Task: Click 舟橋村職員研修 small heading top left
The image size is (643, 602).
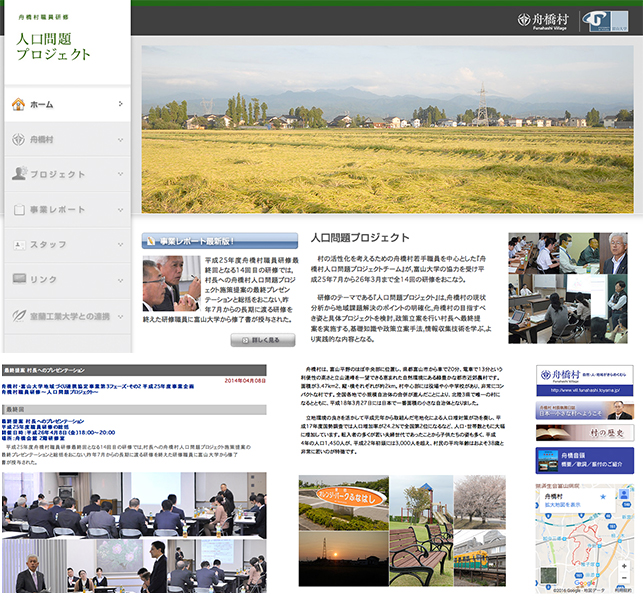Action: click(x=43, y=17)
